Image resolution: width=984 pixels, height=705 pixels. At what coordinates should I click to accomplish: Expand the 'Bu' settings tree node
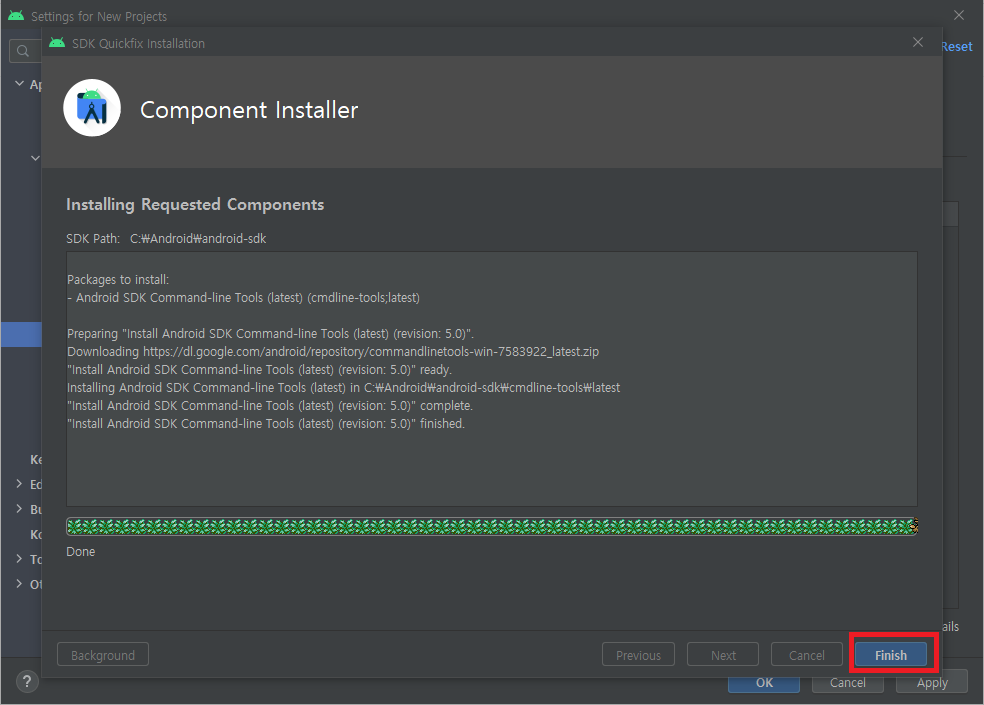19,509
